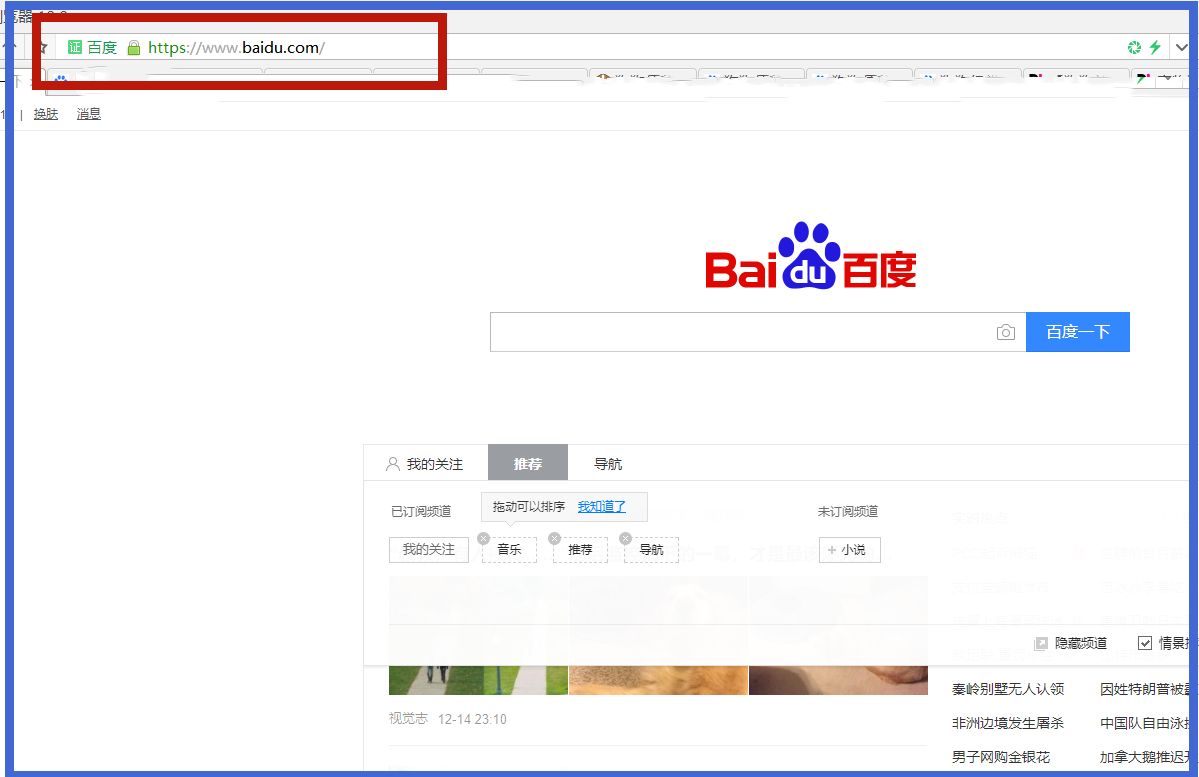Image resolution: width=1199 pixels, height=777 pixels.
Task: Add the 小说 channel
Action: click(x=850, y=550)
